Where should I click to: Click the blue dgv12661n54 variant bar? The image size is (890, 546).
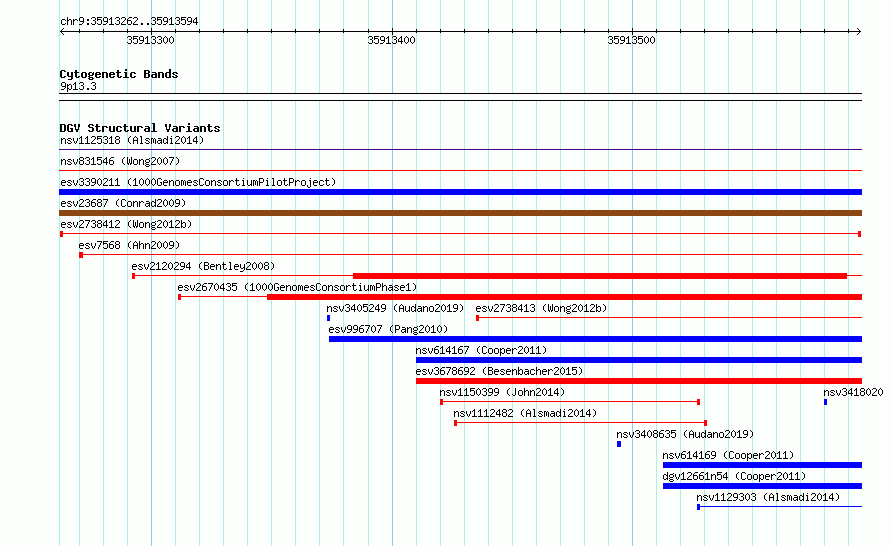coord(762,486)
